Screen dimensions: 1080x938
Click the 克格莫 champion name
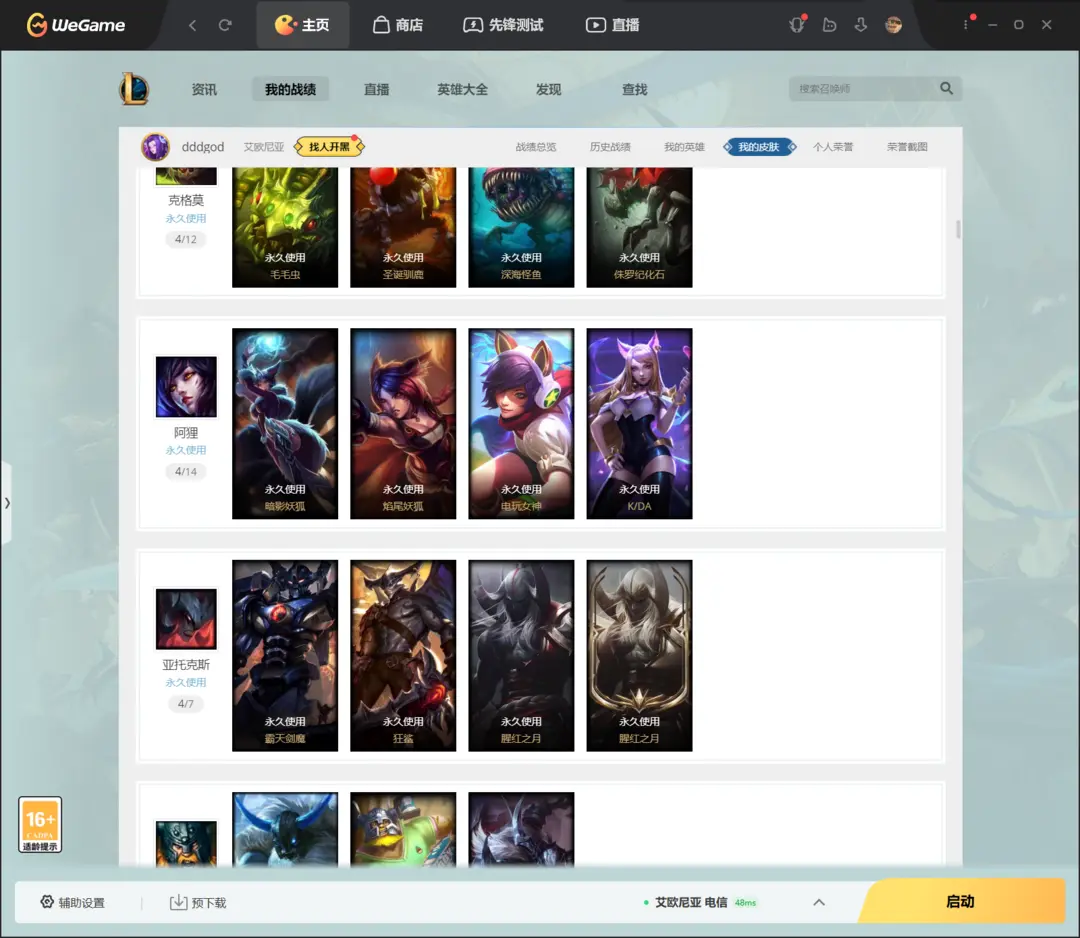tap(186, 200)
